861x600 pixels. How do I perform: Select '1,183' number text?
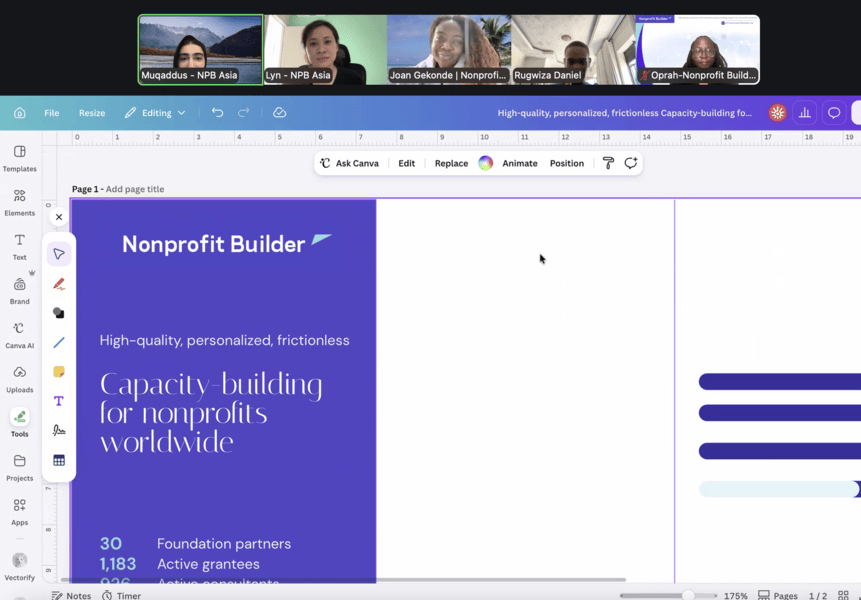(x=118, y=564)
